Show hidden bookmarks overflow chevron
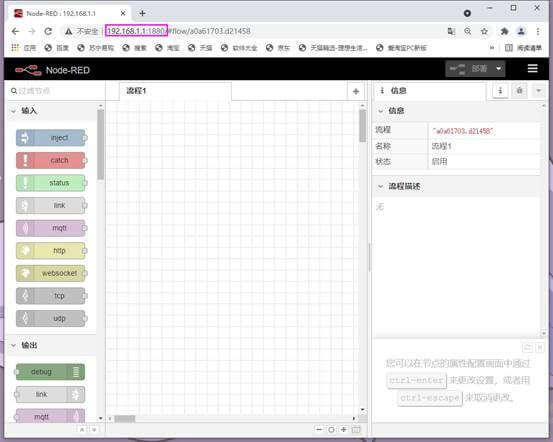The height and width of the screenshot is (442, 553). coord(492,48)
